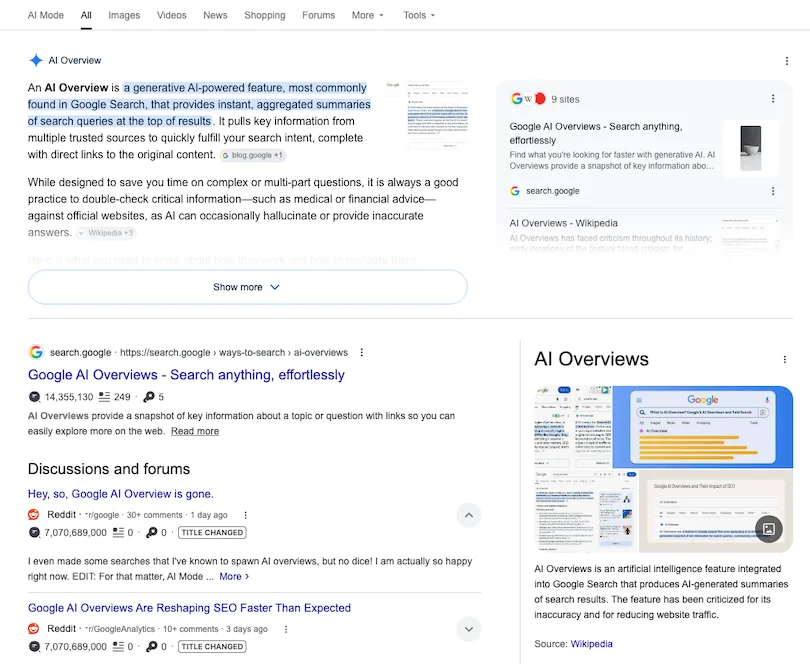Click traffic icon on r/GoogleAnalytics post metrics
The height and width of the screenshot is (664, 810).
pyautogui.click(x=34, y=646)
